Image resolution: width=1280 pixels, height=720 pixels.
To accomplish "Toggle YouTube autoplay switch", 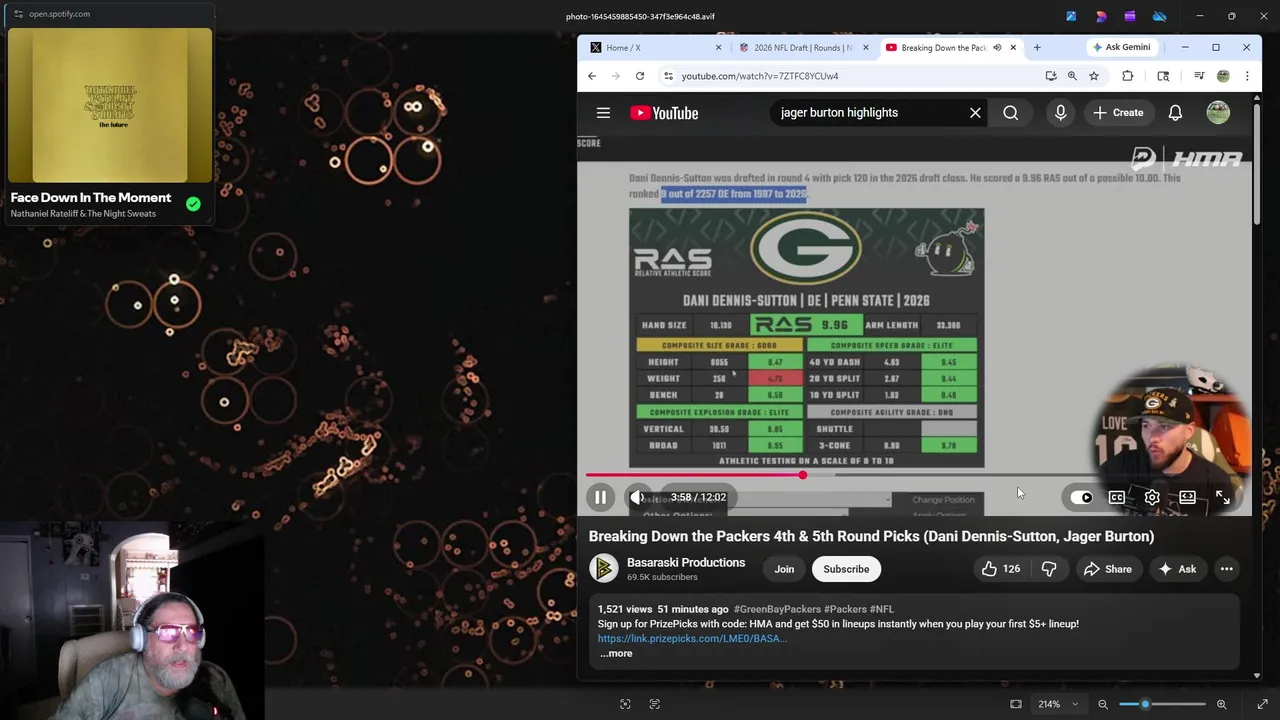I will pos(1081,497).
